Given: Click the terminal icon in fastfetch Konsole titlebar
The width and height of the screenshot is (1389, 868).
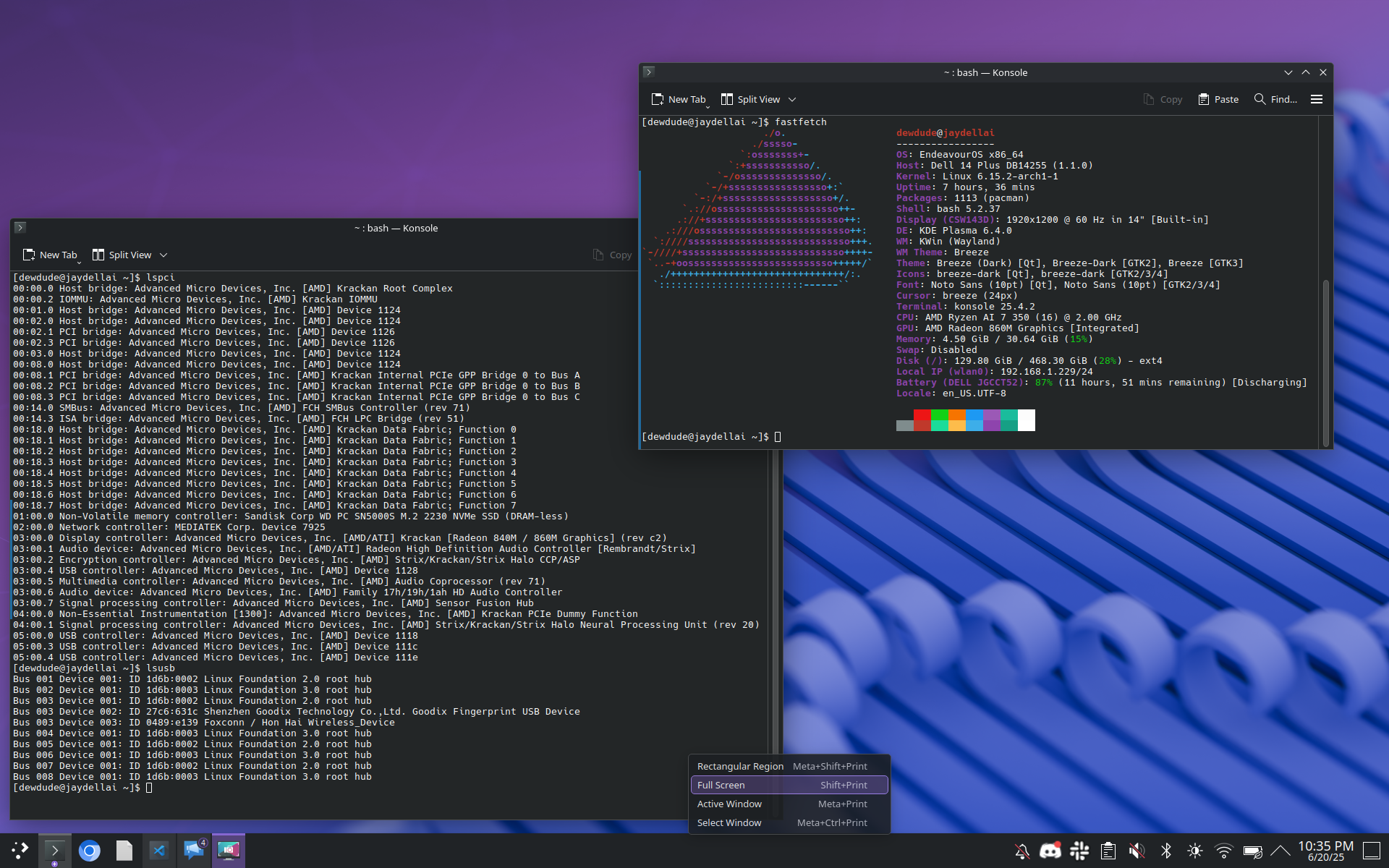Looking at the screenshot, I should 649,72.
